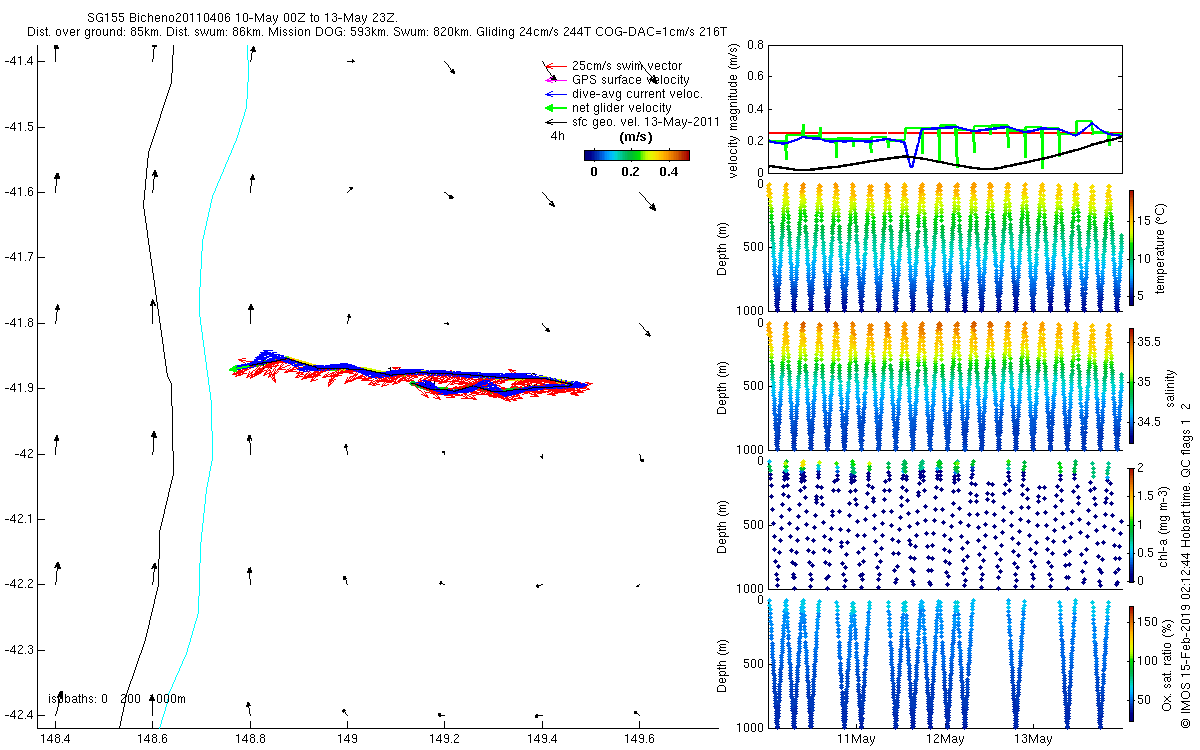Click the 13May time axis label
1200x750 pixels.
[x=1033, y=739]
